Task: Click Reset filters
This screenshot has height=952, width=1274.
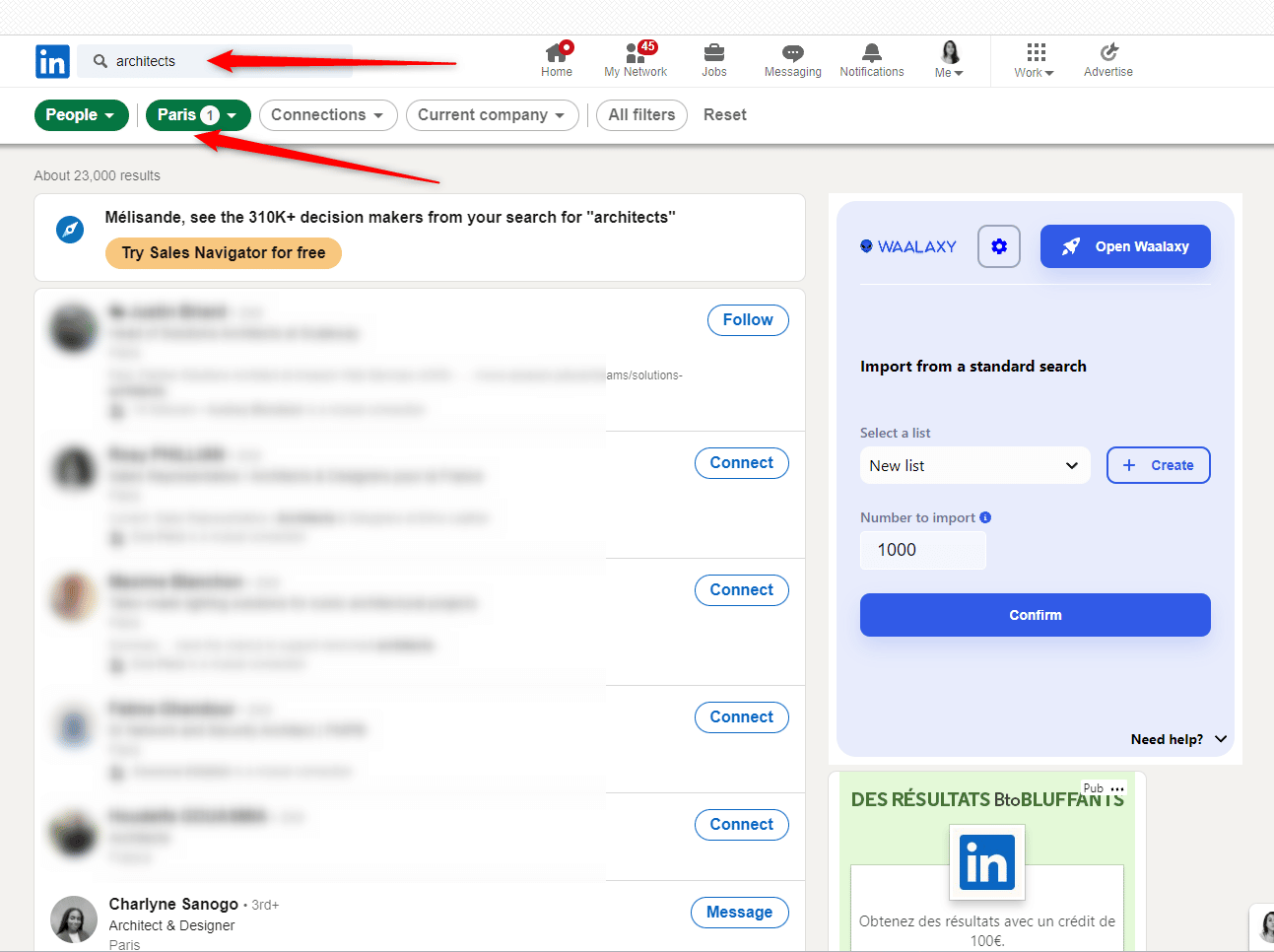Action: point(725,115)
